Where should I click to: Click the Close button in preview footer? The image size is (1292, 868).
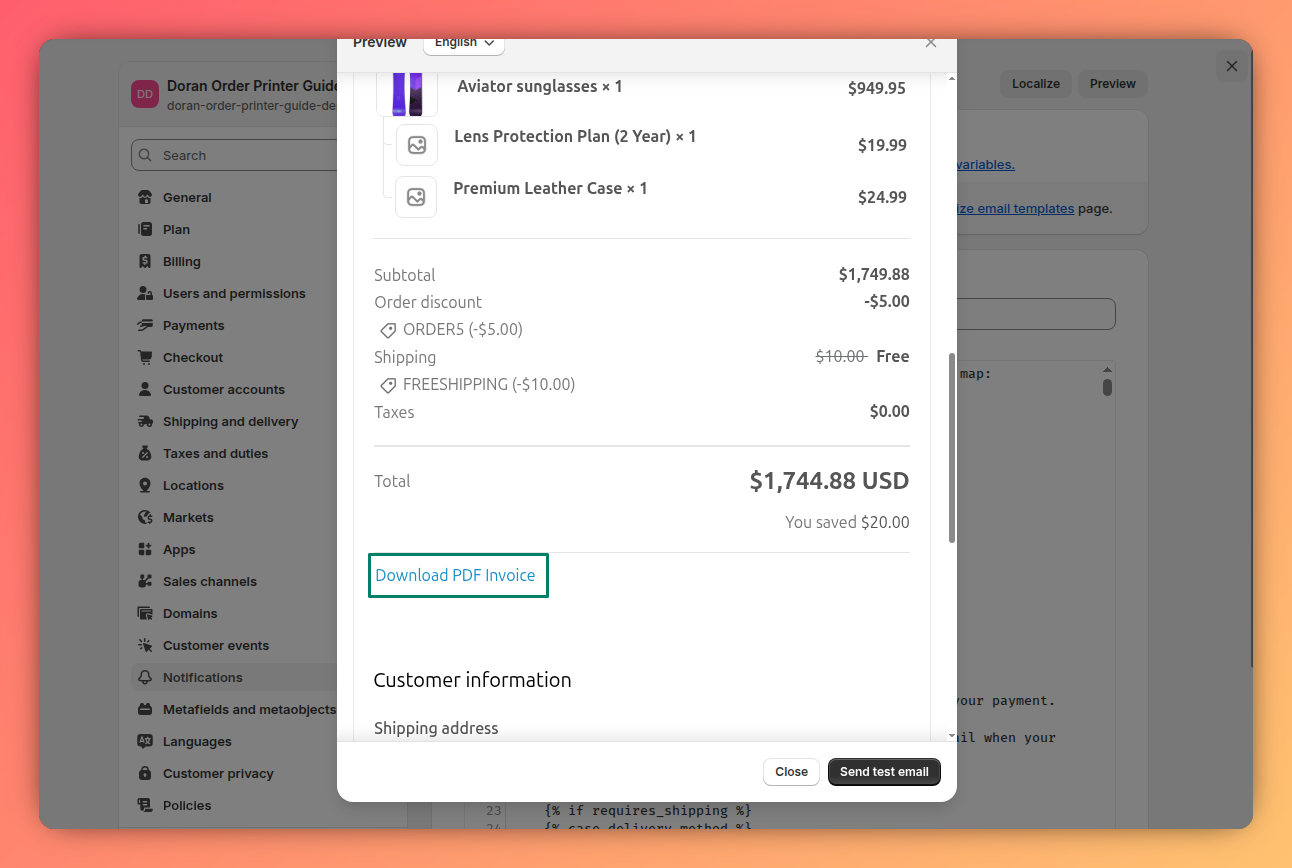tap(791, 772)
